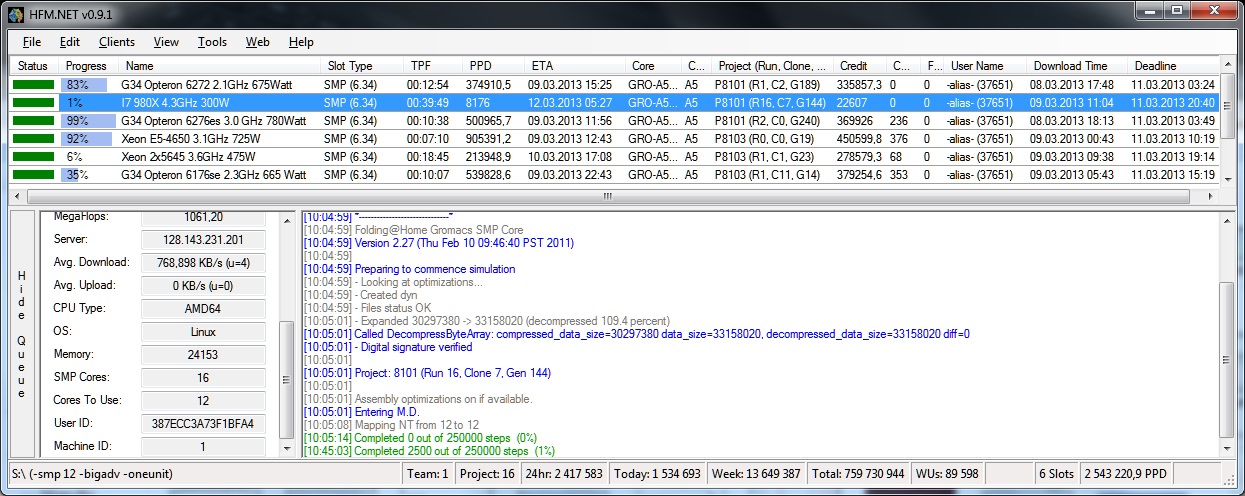Viewport: 1245px width, 496px height.
Task: Open the Edit menu
Action: pos(69,42)
